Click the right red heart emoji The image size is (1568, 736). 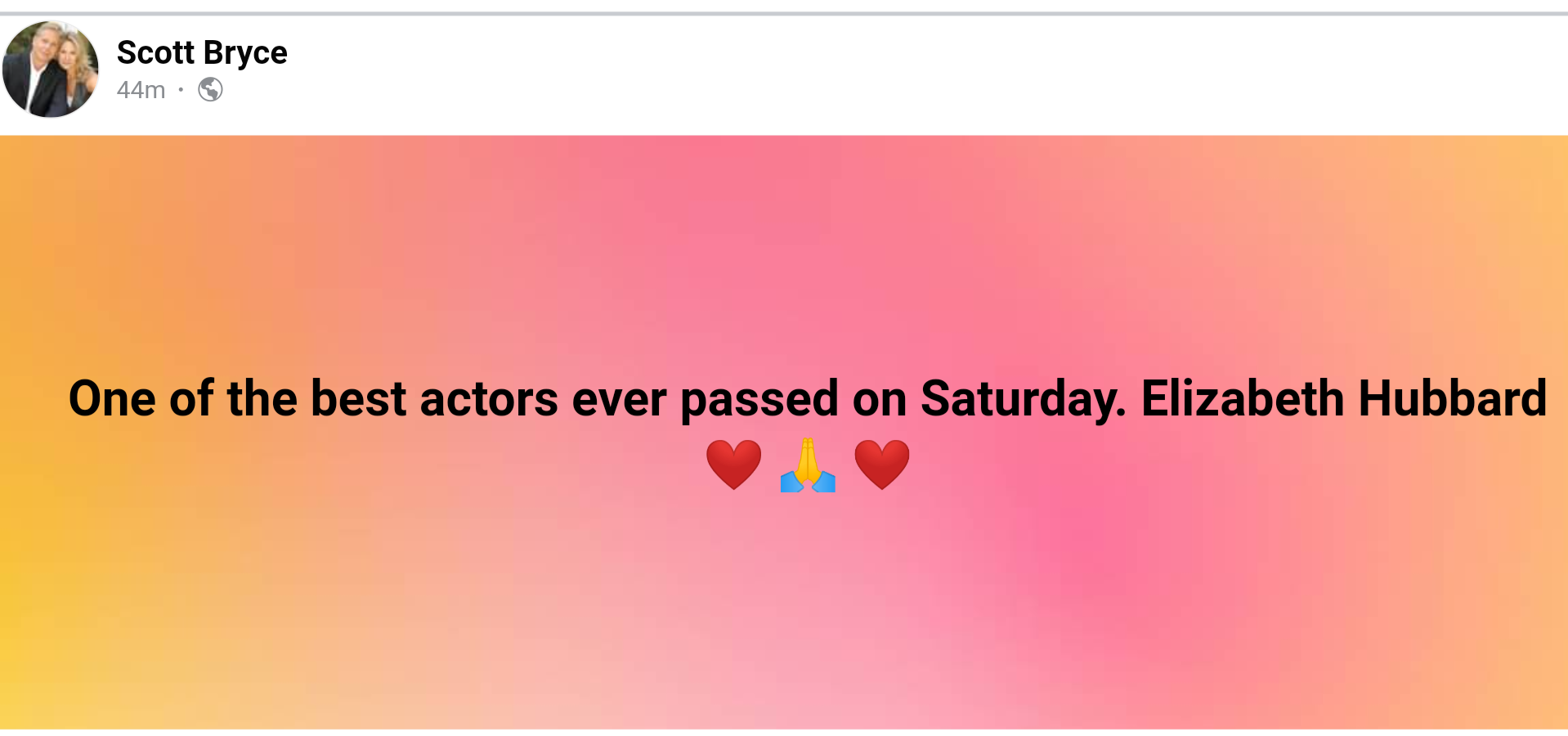[x=881, y=464]
